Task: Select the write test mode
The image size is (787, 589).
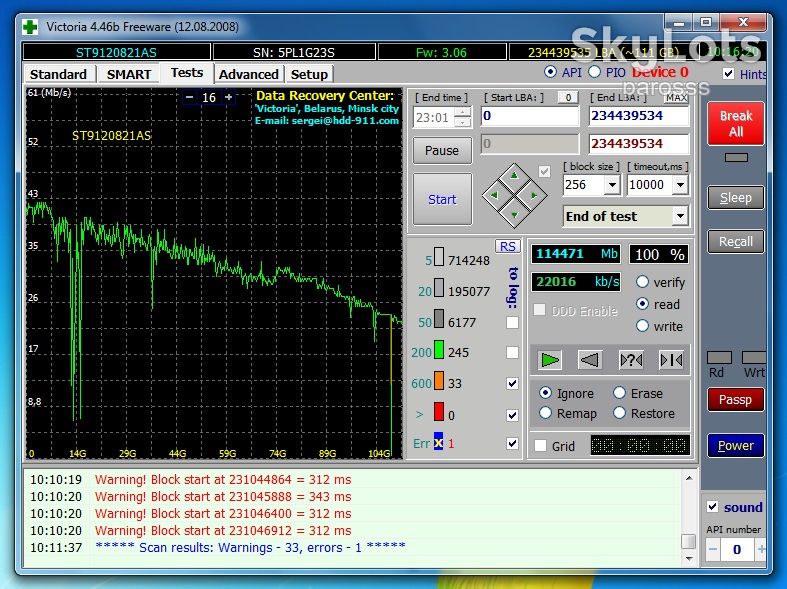Action: coord(642,326)
